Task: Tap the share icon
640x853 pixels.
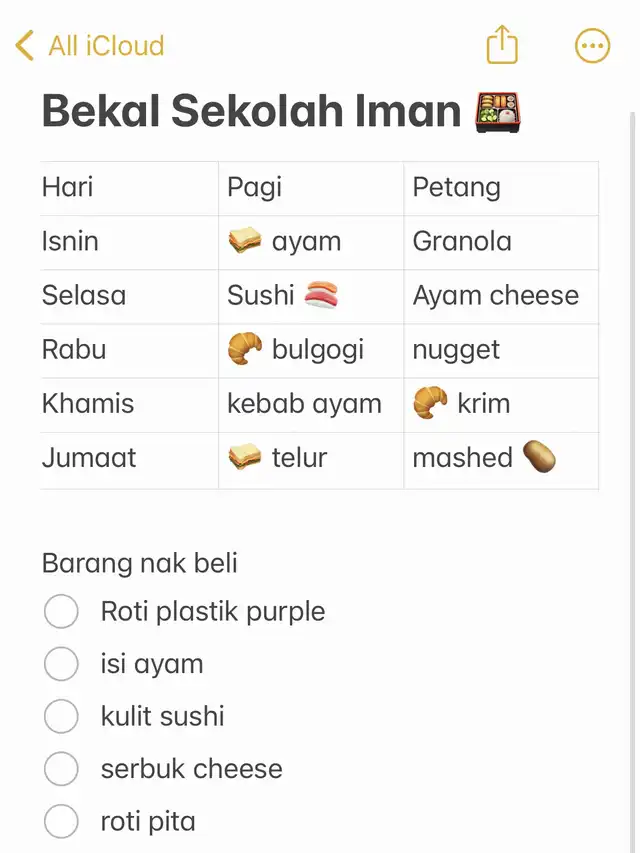Action: point(502,45)
